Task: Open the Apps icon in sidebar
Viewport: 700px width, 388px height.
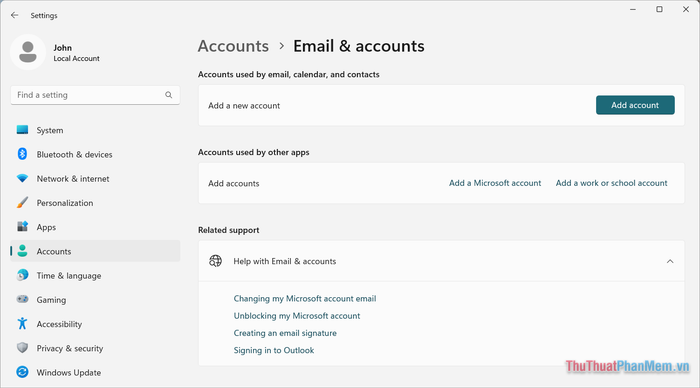Action: 22,226
